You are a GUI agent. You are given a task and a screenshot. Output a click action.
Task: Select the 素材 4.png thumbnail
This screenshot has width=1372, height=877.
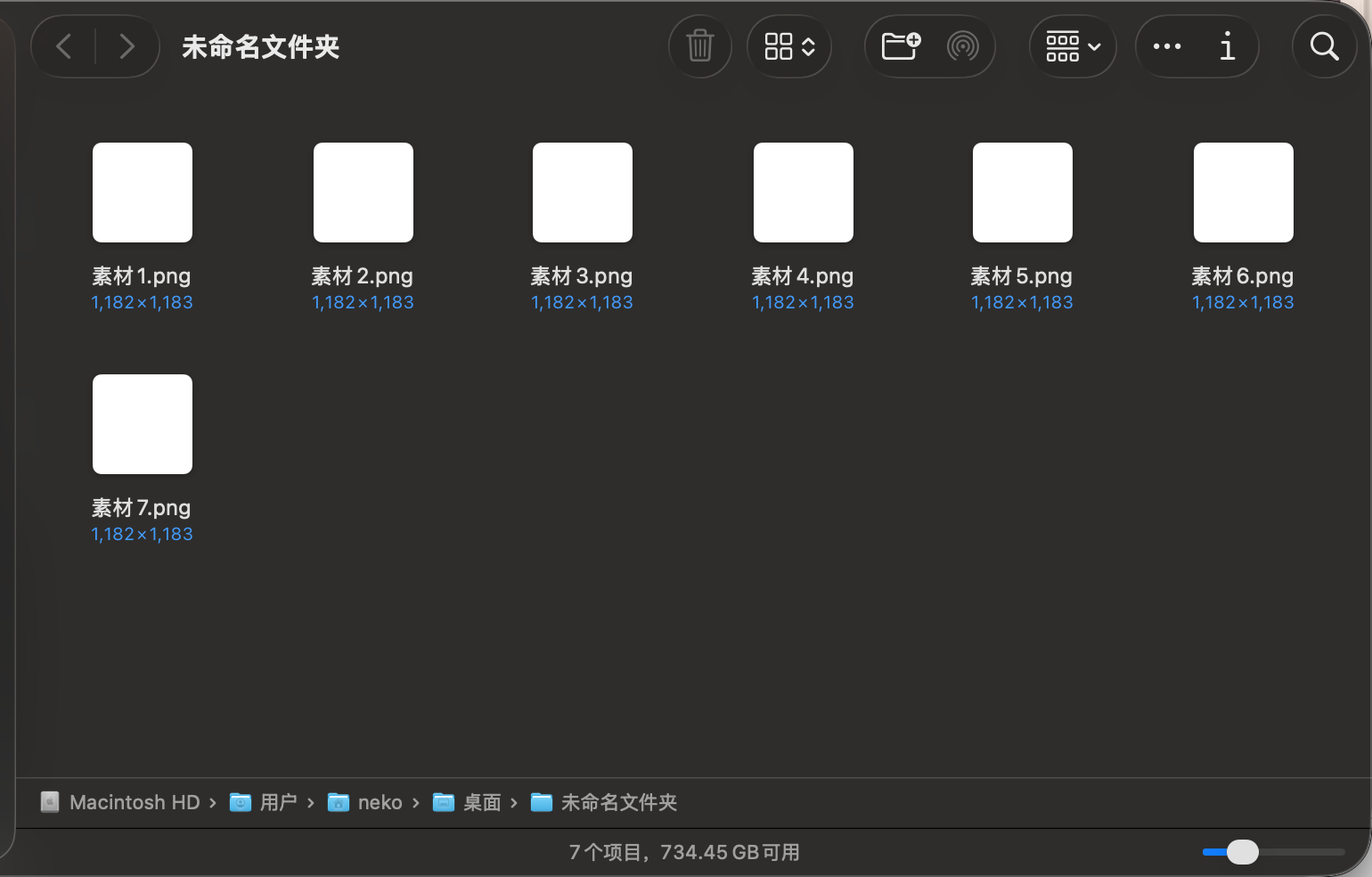point(804,193)
